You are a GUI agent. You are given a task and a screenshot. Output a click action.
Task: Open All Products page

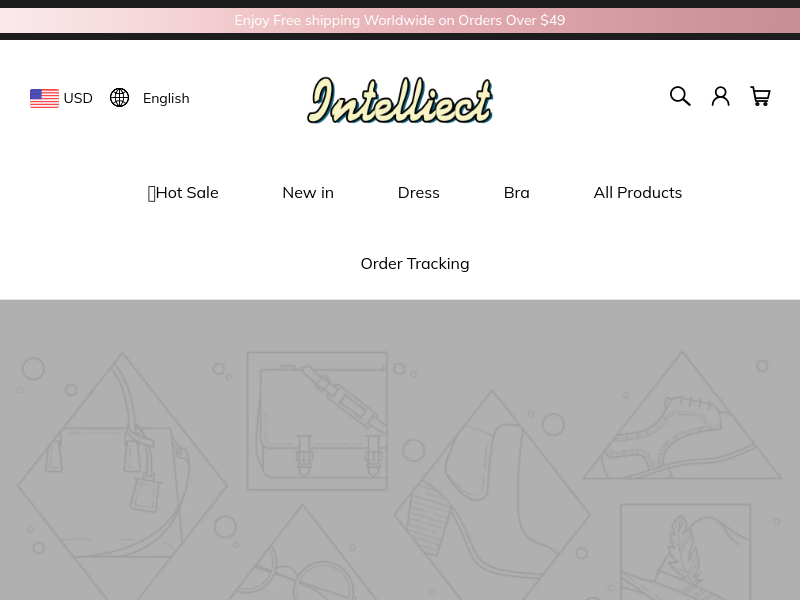[638, 193]
